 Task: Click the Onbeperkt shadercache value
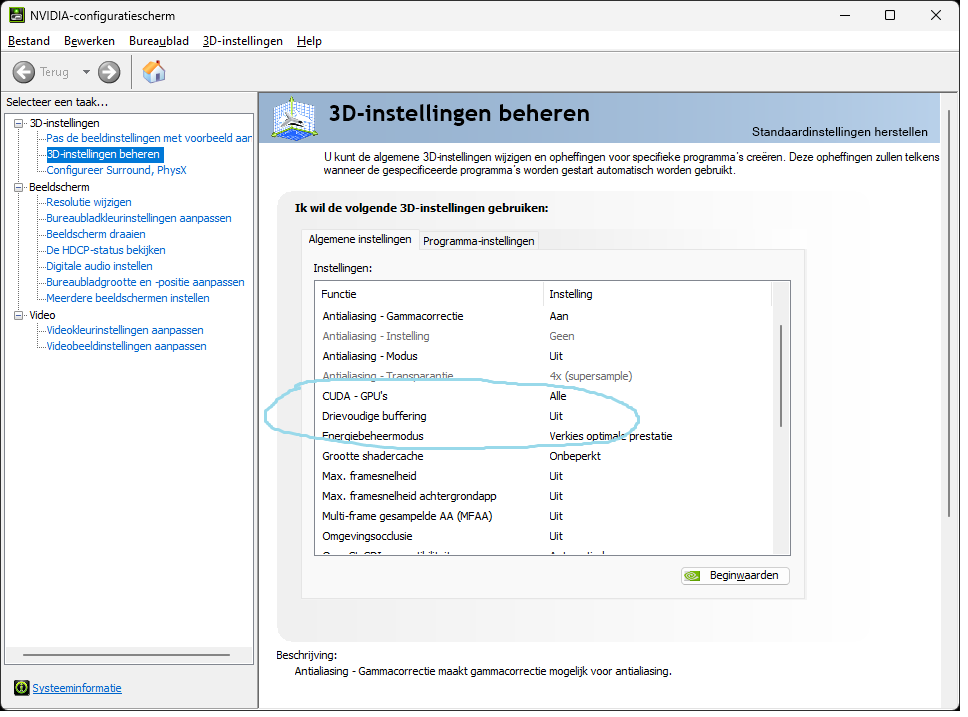coord(575,456)
